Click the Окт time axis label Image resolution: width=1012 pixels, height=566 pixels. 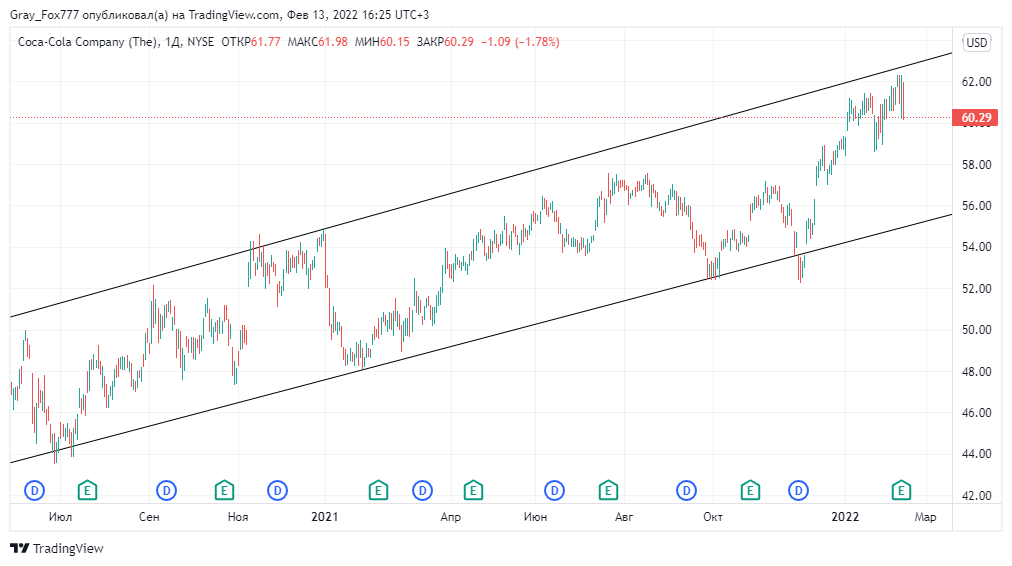click(x=713, y=517)
